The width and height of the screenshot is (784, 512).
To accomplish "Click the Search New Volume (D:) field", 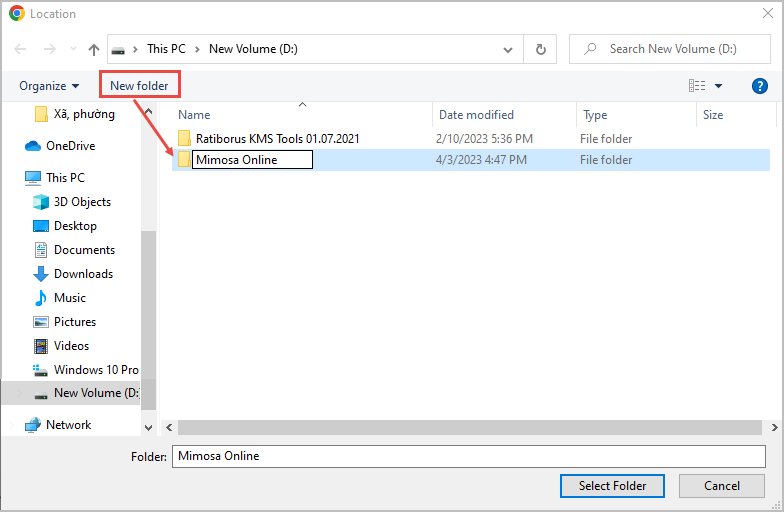I will (670, 49).
